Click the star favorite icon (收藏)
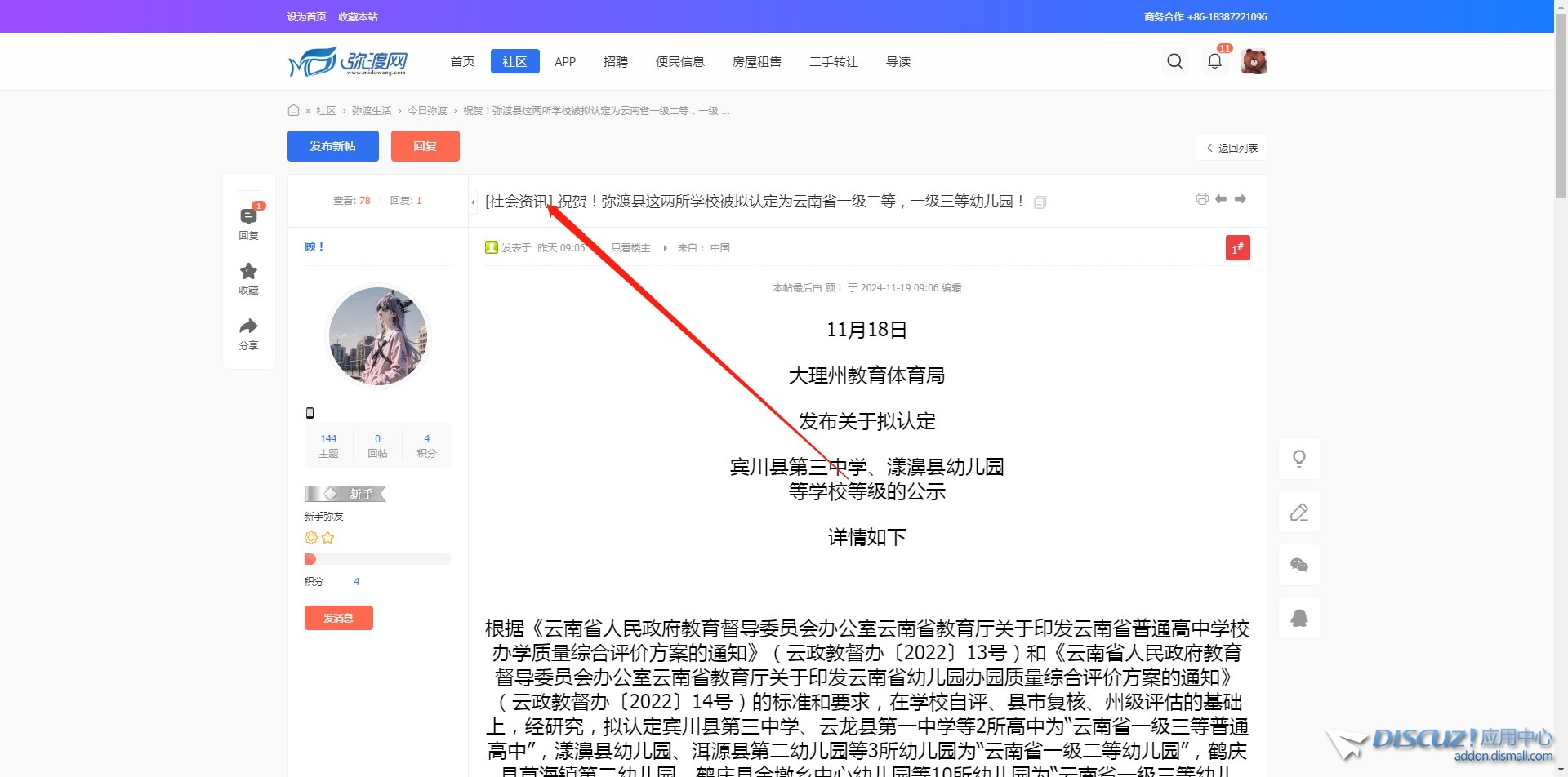This screenshot has height=777, width=1568. 248,272
